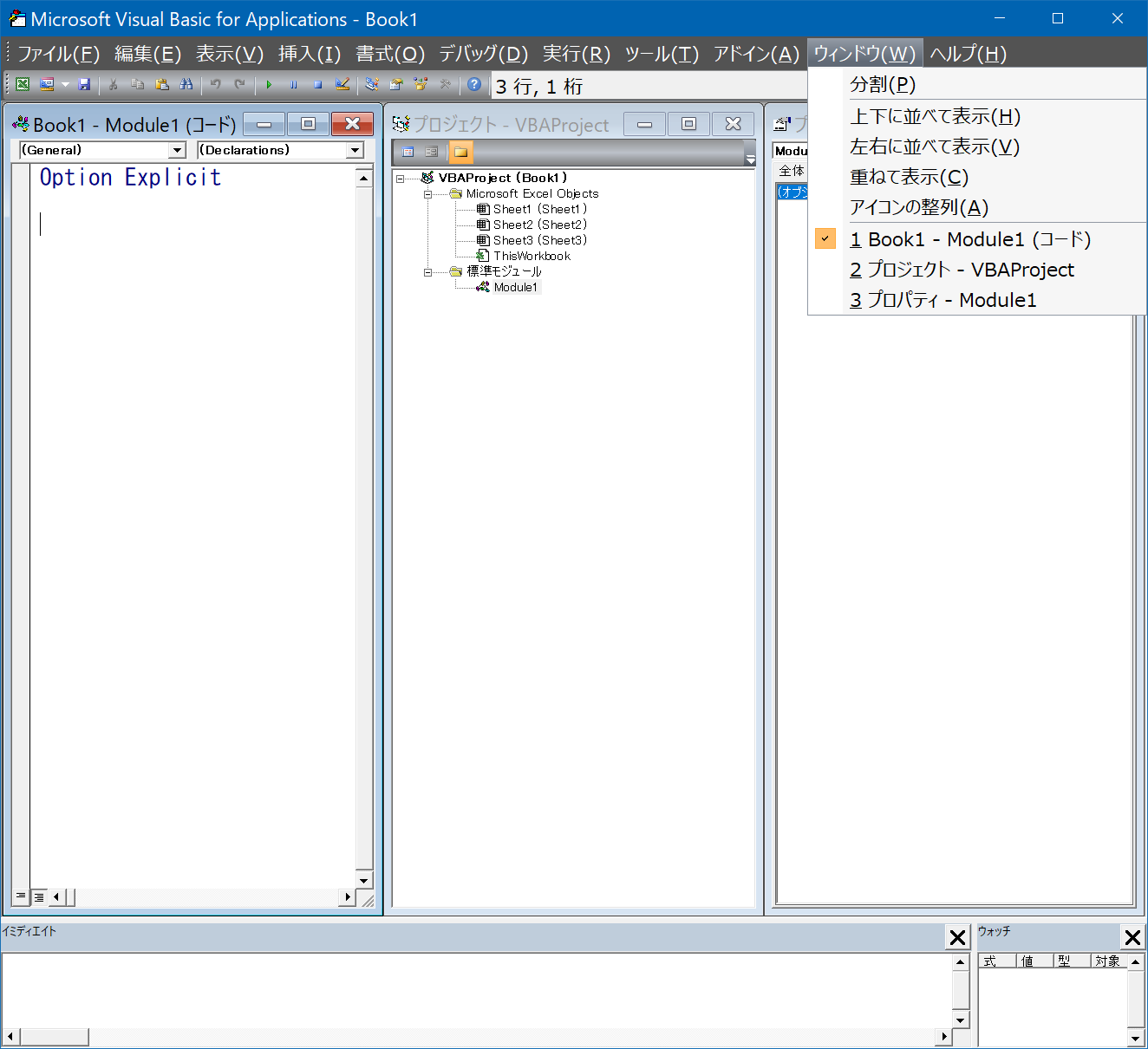Click the View Microsoft Excel icon

pyautogui.click(x=22, y=84)
